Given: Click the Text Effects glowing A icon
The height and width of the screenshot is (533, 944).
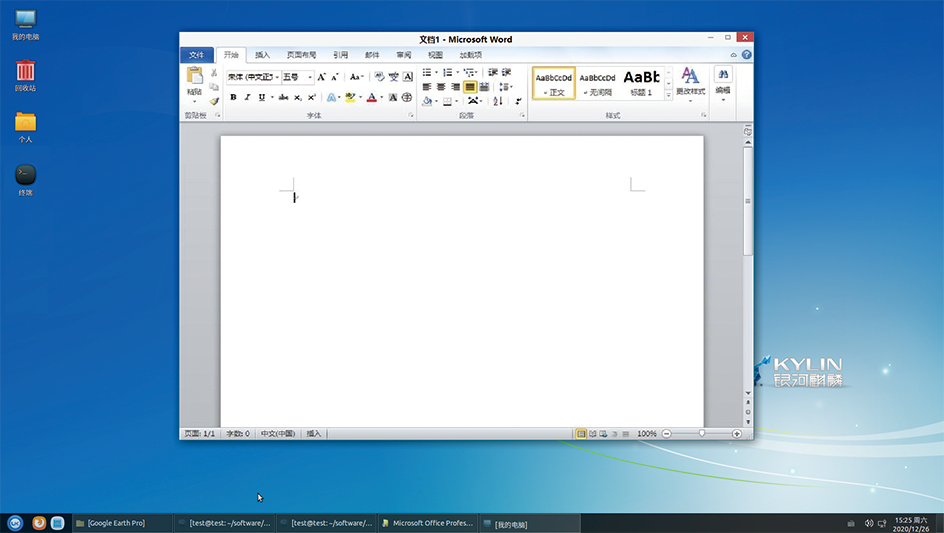Looking at the screenshot, I should (331, 97).
